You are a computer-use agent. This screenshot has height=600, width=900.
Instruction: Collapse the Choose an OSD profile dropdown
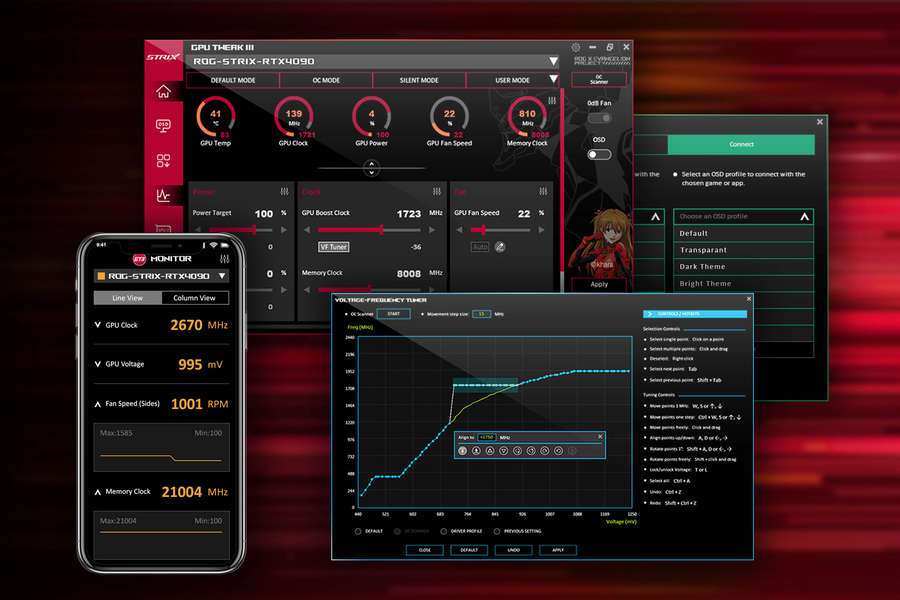point(804,216)
